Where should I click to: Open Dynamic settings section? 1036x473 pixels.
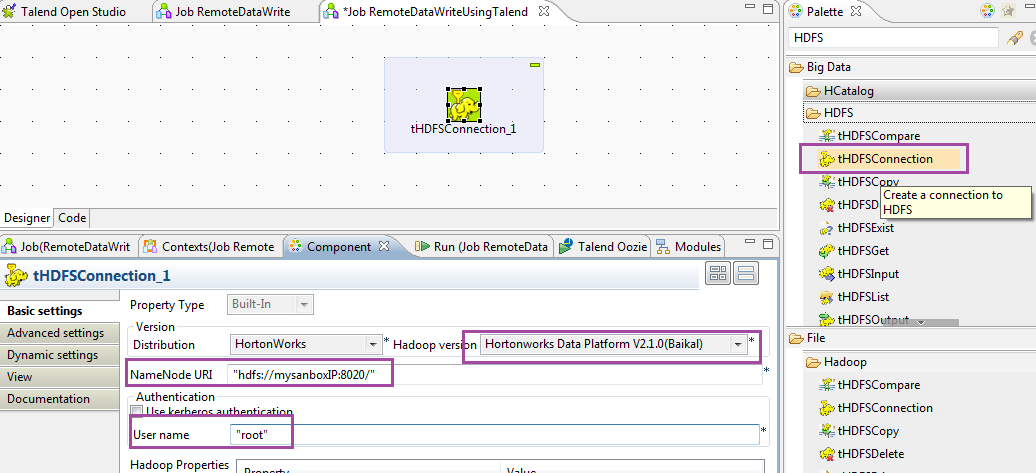59,355
